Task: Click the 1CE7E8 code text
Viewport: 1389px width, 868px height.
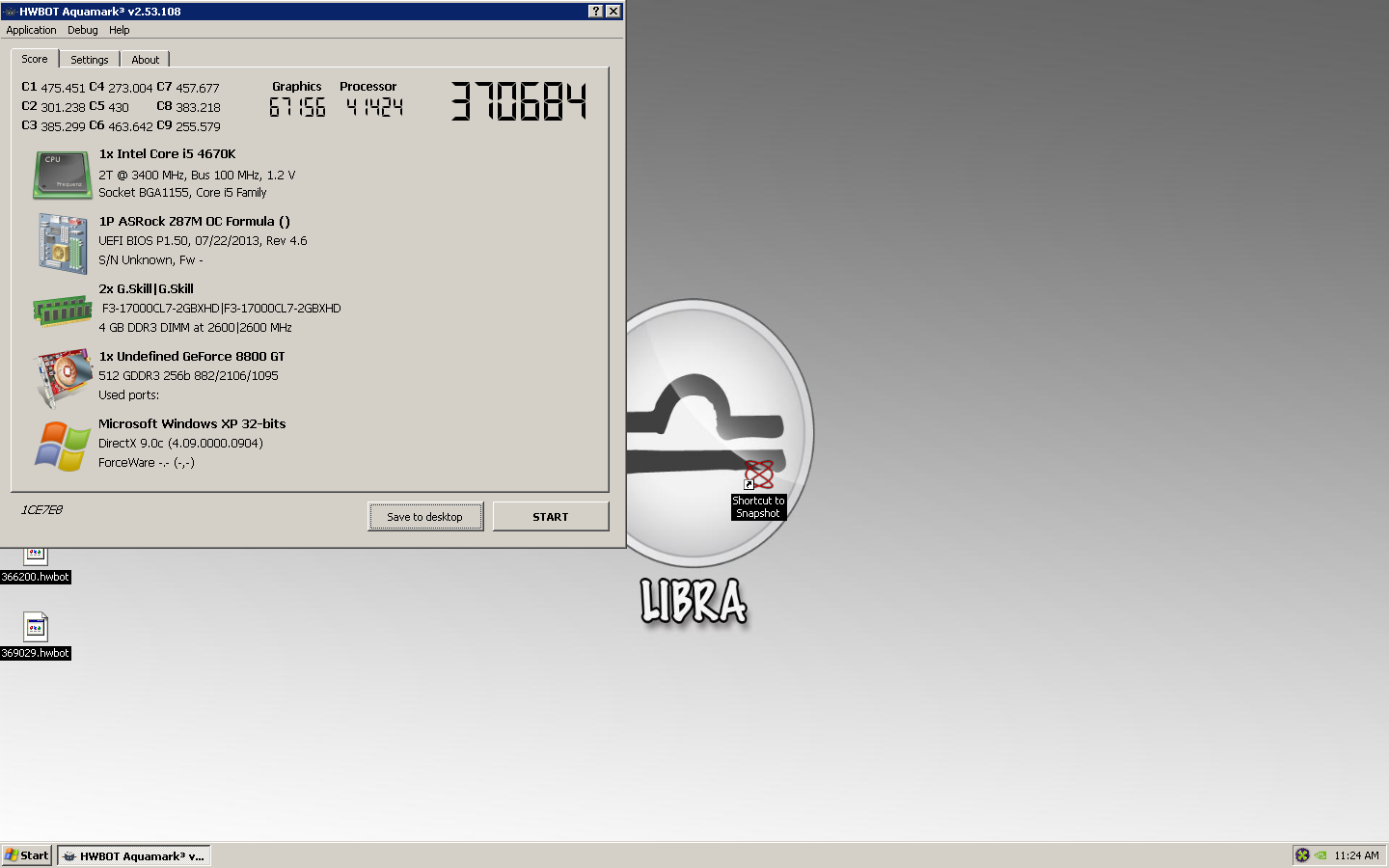Action: point(41,510)
